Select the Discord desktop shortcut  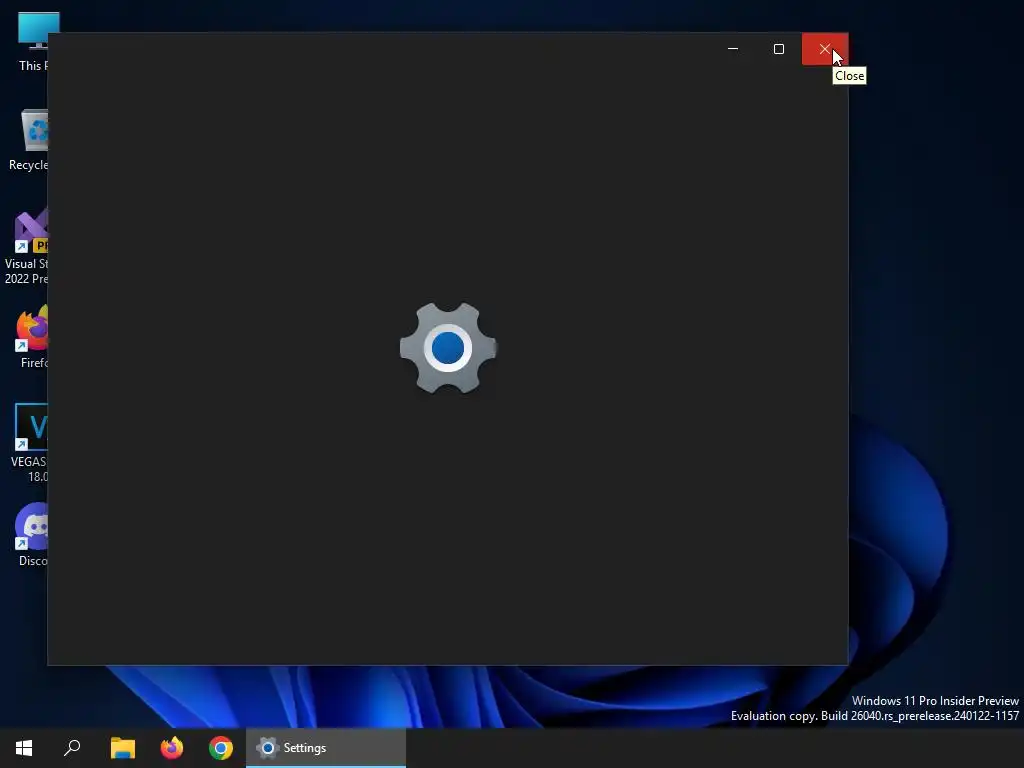click(x=32, y=535)
